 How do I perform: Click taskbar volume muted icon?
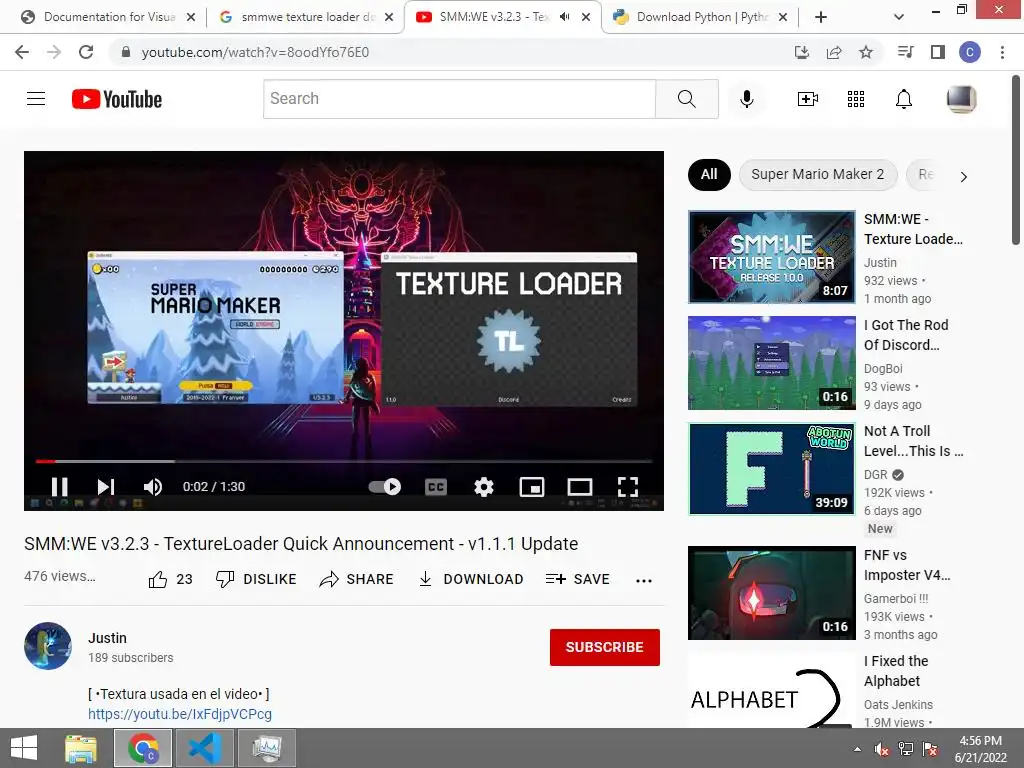[x=882, y=749]
